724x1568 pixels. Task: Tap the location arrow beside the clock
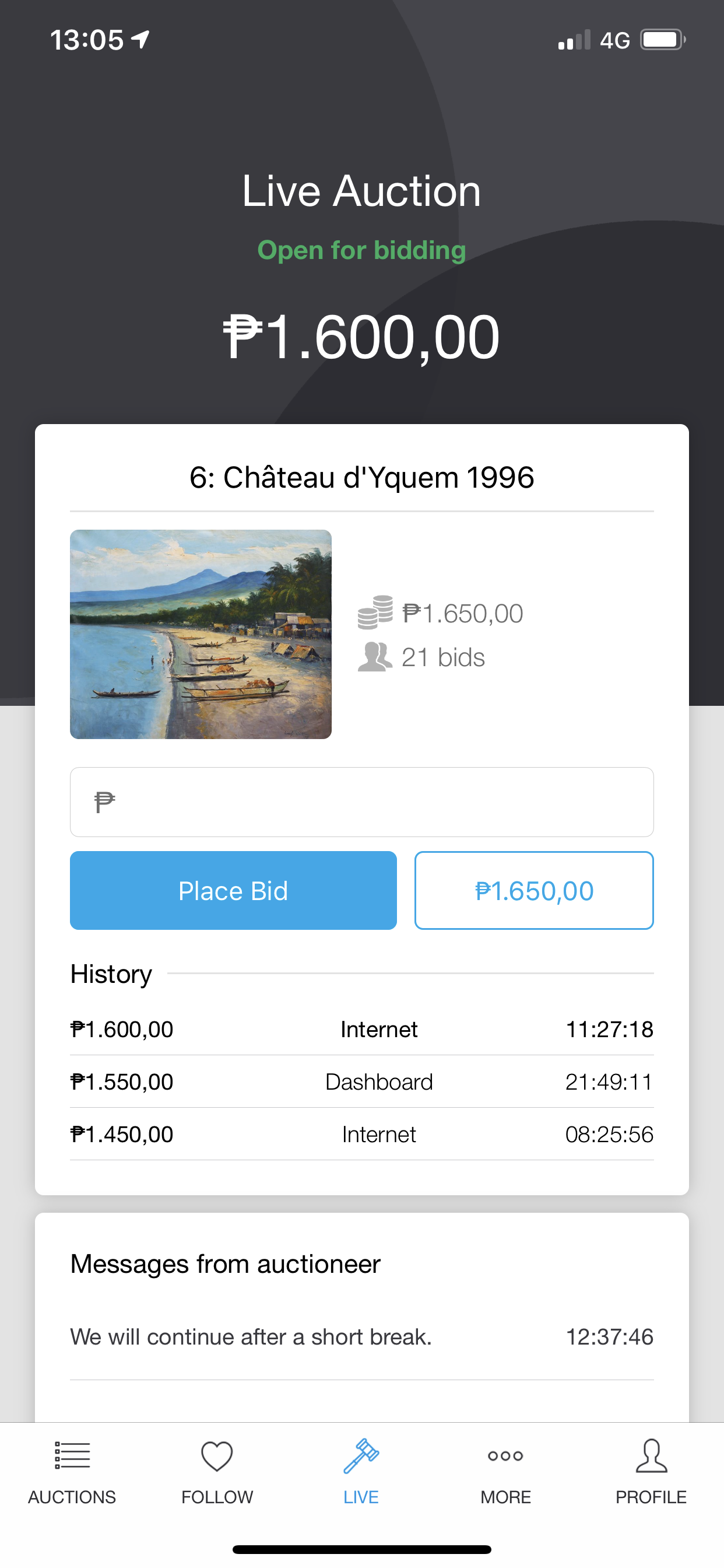coord(140,40)
